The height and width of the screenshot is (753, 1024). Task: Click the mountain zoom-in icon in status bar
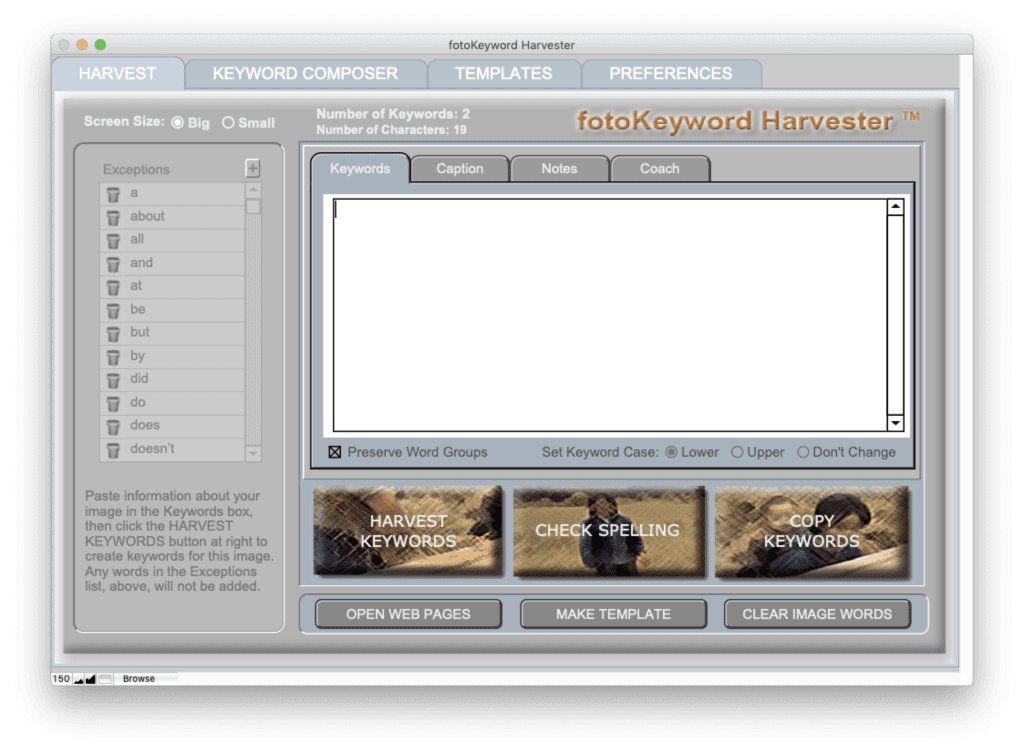[90, 679]
